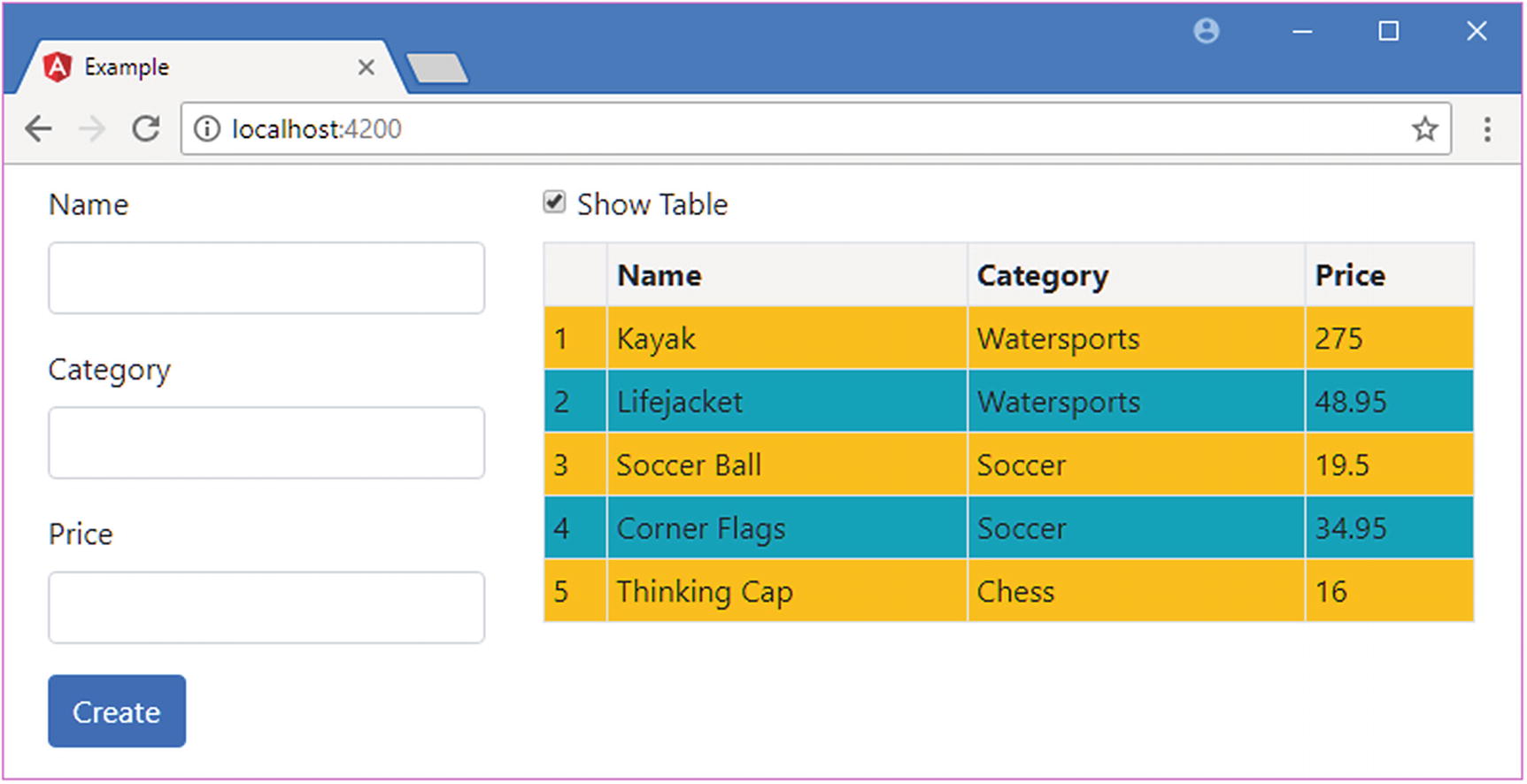Click the localhost:4200 address bar
1527x784 pixels.
click(797, 129)
